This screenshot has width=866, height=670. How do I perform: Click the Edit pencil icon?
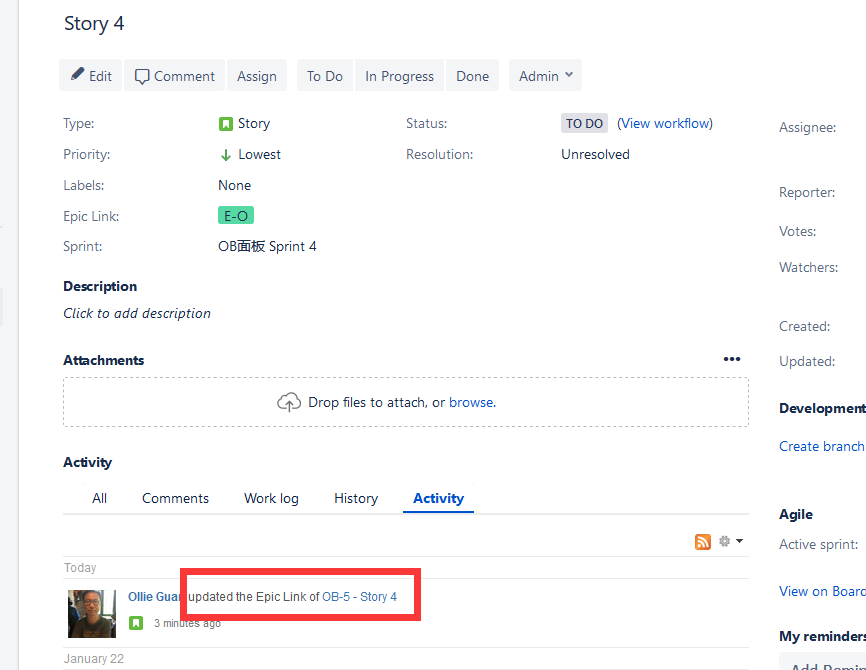pos(78,75)
